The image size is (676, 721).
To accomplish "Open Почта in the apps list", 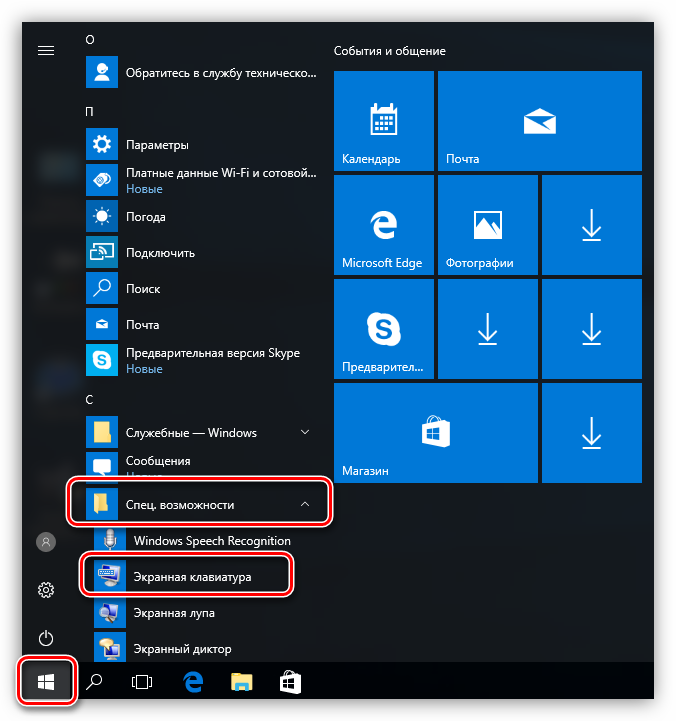I will click(x=201, y=324).
